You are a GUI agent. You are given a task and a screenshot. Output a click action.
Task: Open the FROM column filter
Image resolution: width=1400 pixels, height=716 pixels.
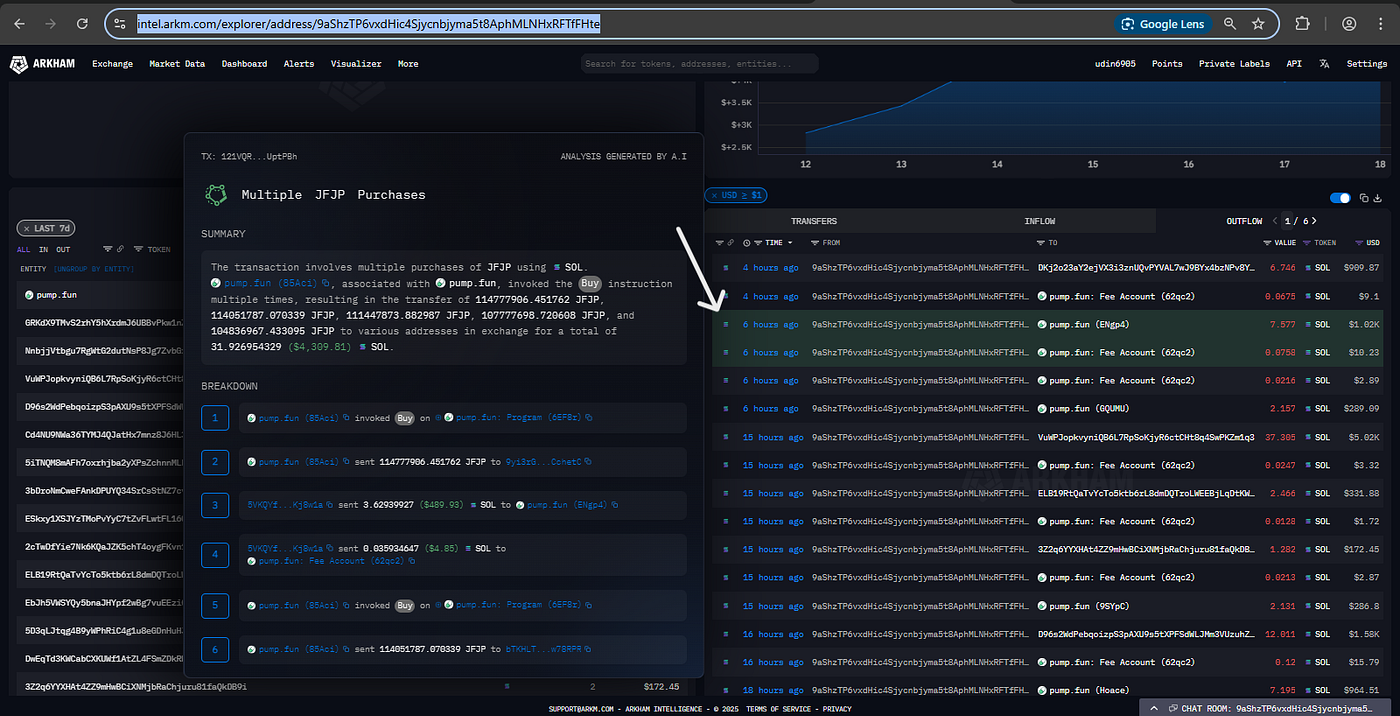815,243
